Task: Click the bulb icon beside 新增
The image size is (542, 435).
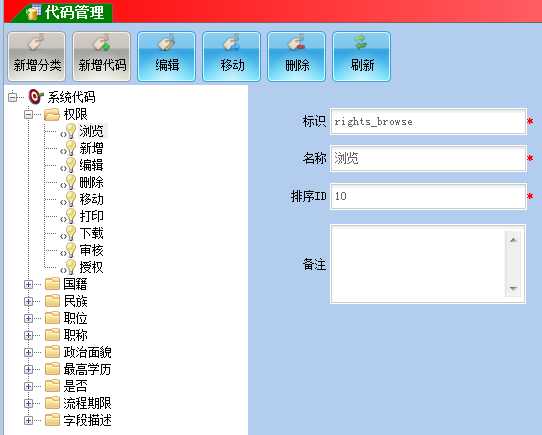Action: [x=71, y=148]
